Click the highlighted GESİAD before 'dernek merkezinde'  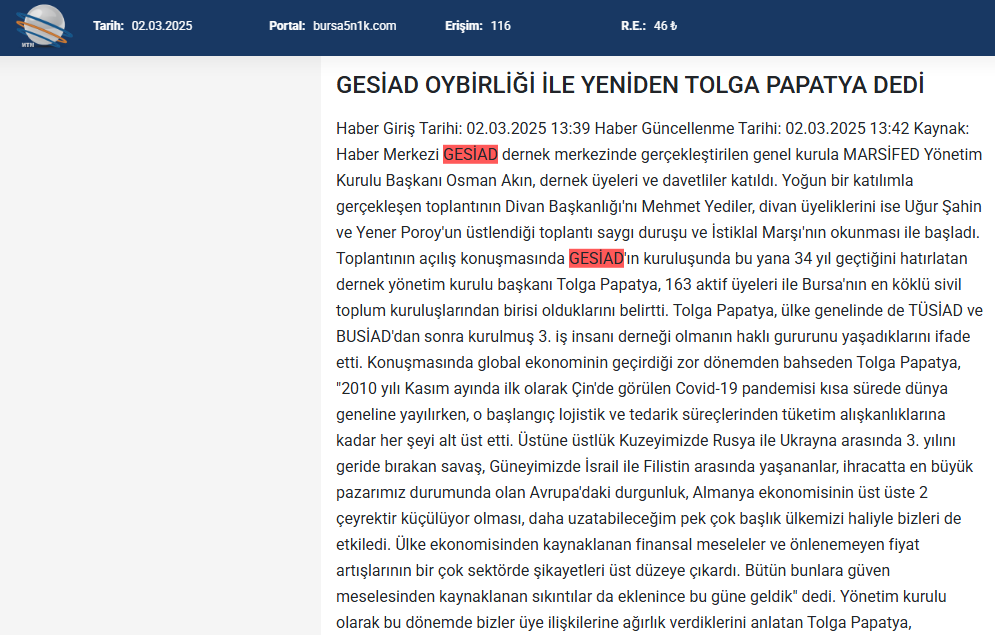coord(470,154)
